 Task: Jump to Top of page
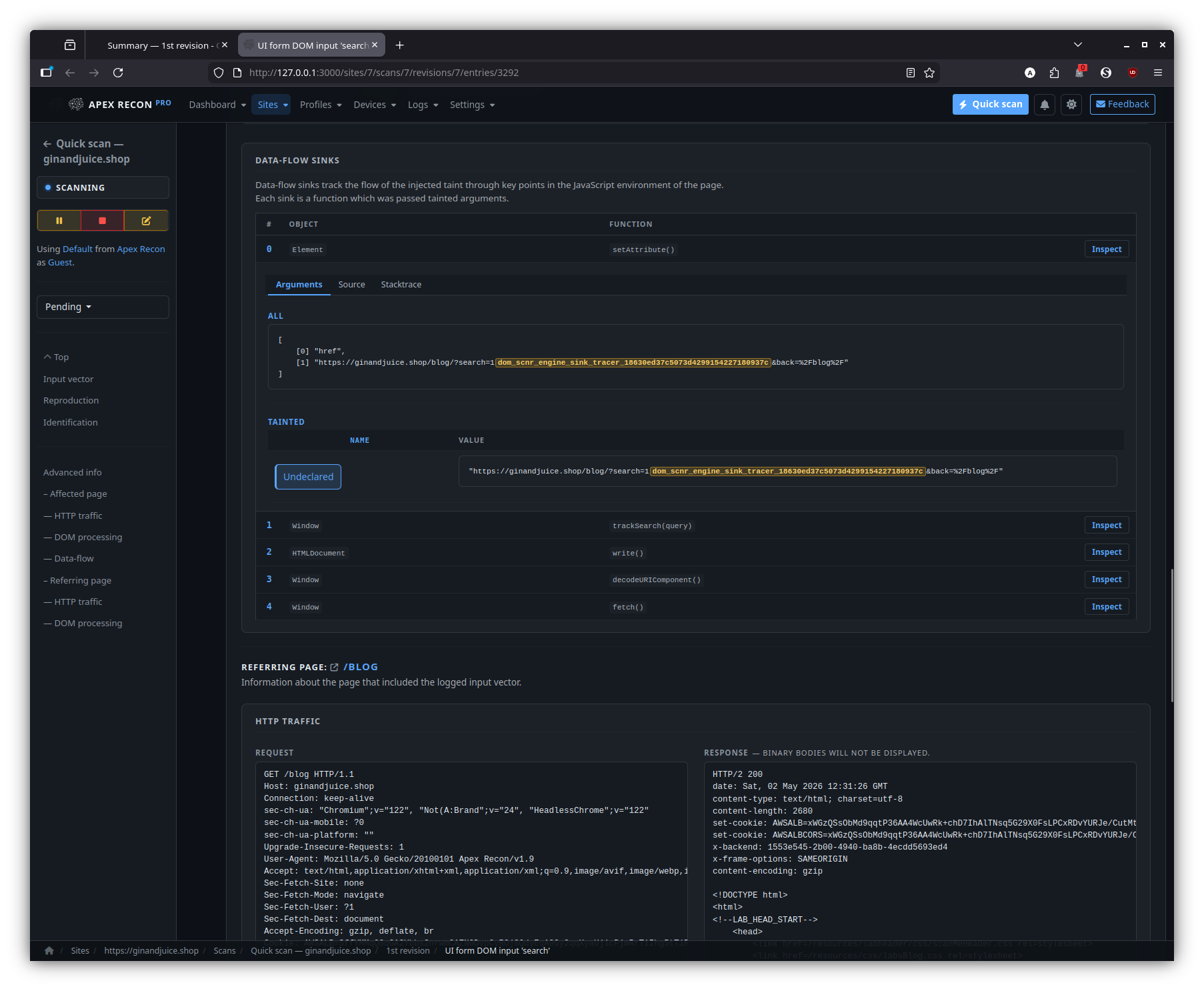[x=57, y=357]
